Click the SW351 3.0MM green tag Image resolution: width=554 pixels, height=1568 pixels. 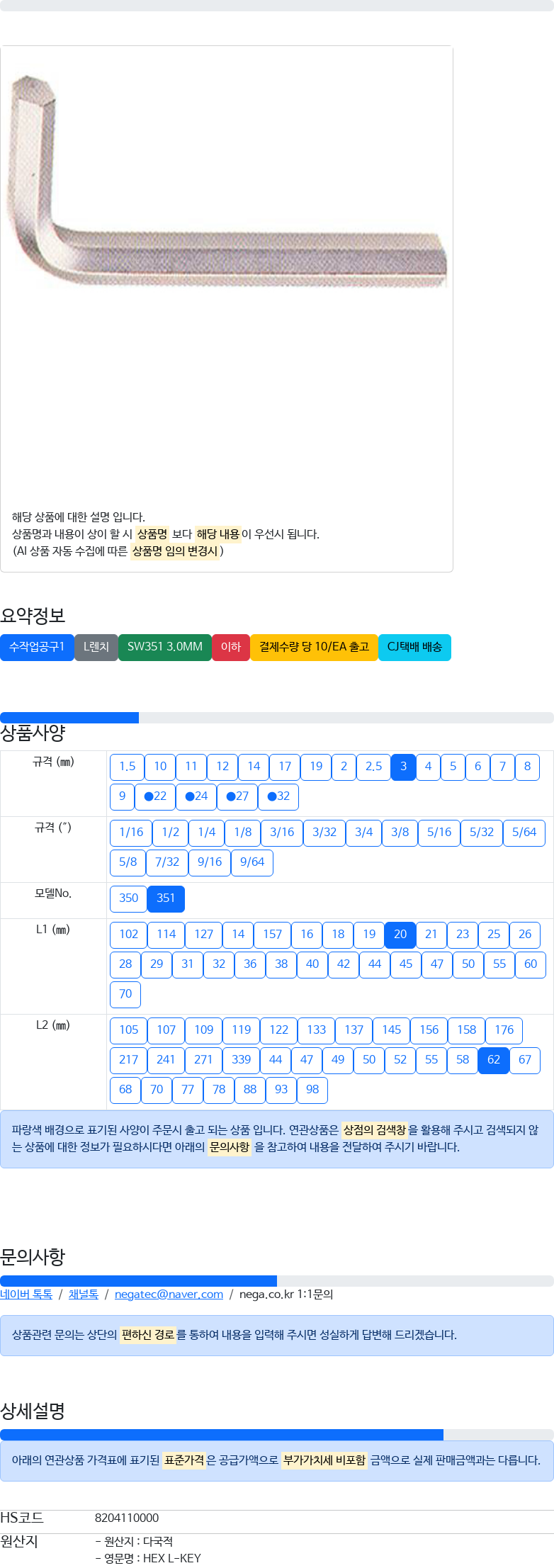(165, 647)
